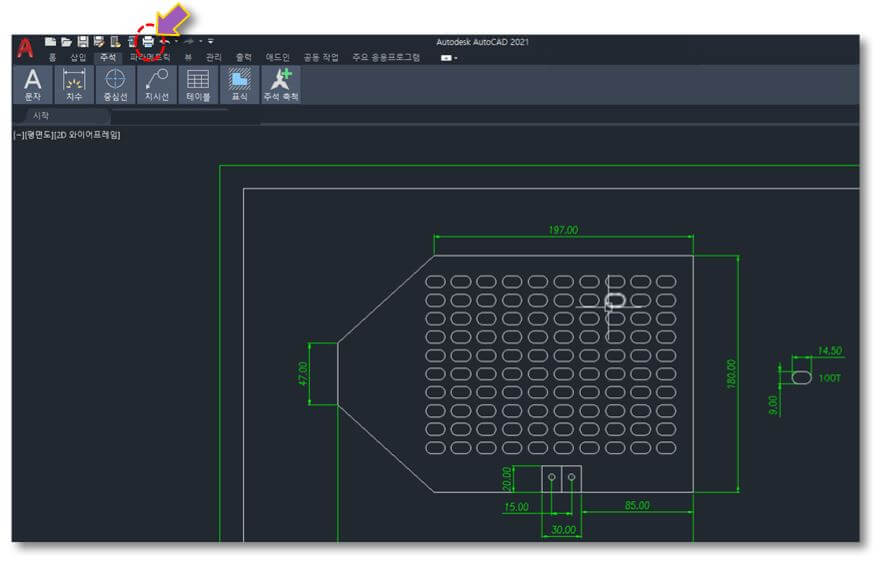
Task: Select the 14.50 dimension text
Action: (x=829, y=351)
